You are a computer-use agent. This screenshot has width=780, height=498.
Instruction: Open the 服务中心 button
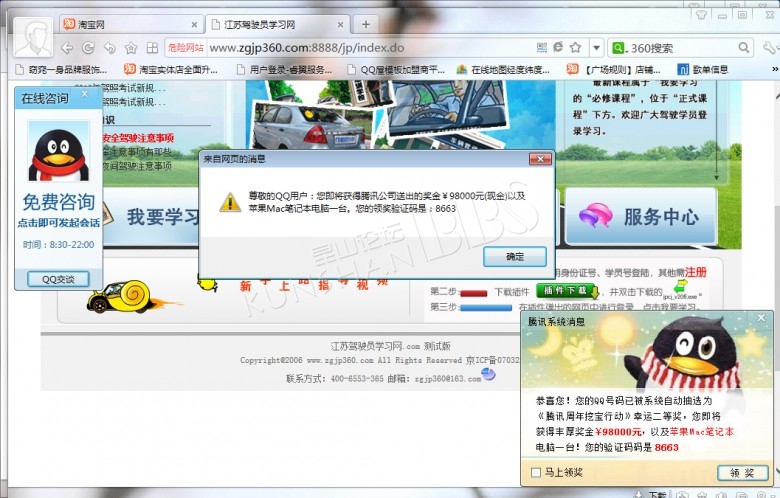(x=641, y=216)
